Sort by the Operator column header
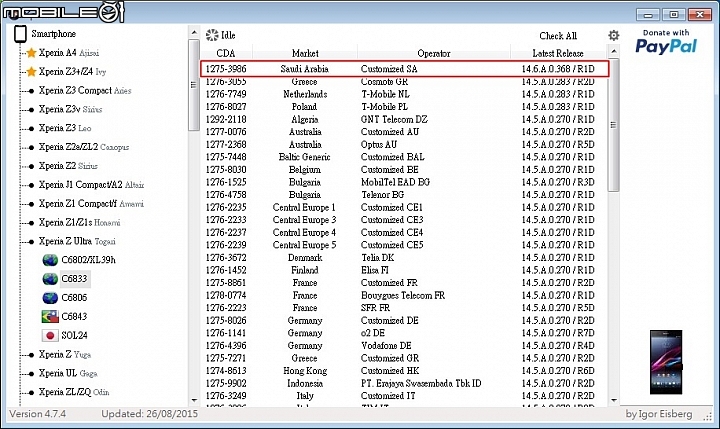 434,53
